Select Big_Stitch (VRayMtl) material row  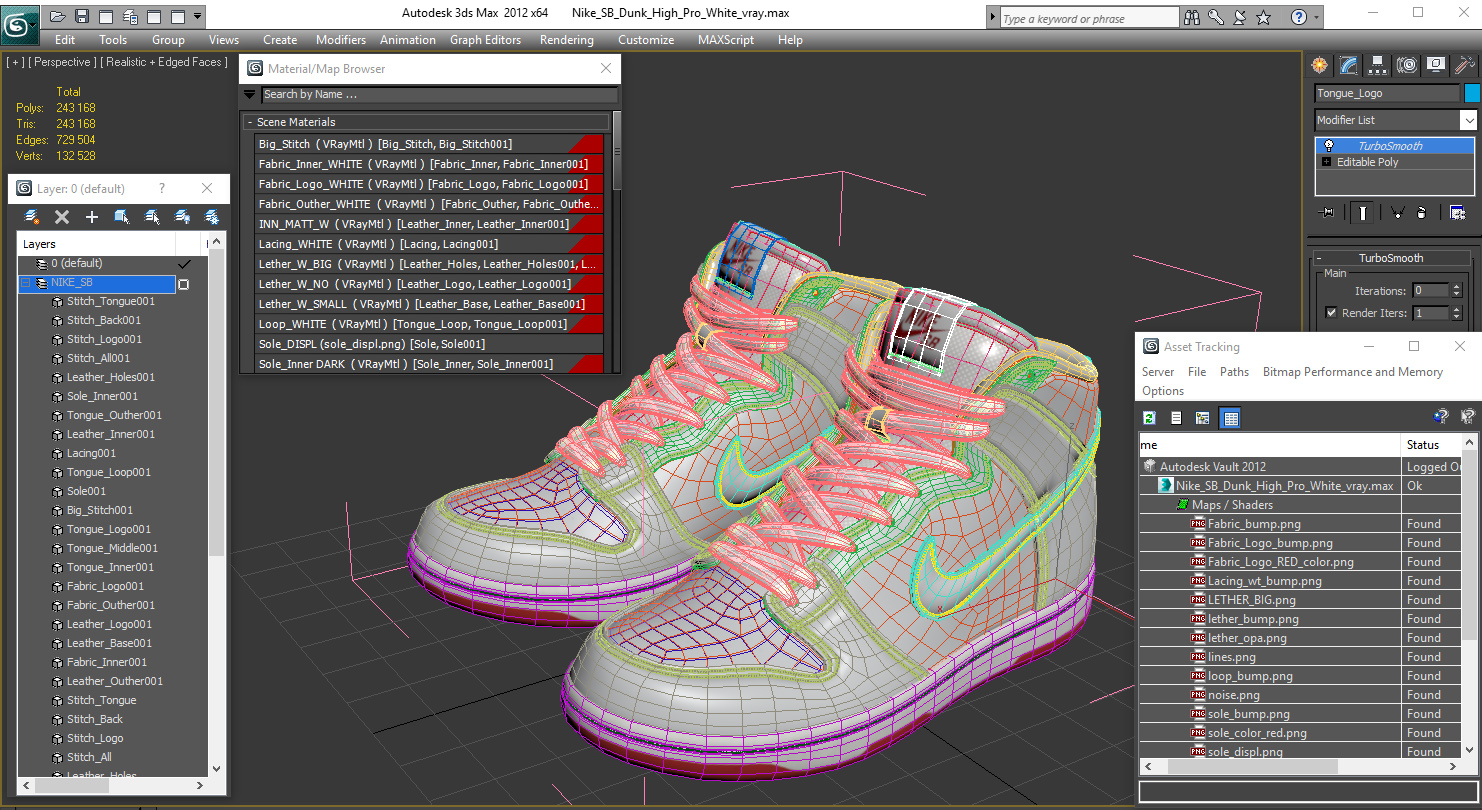(430, 144)
